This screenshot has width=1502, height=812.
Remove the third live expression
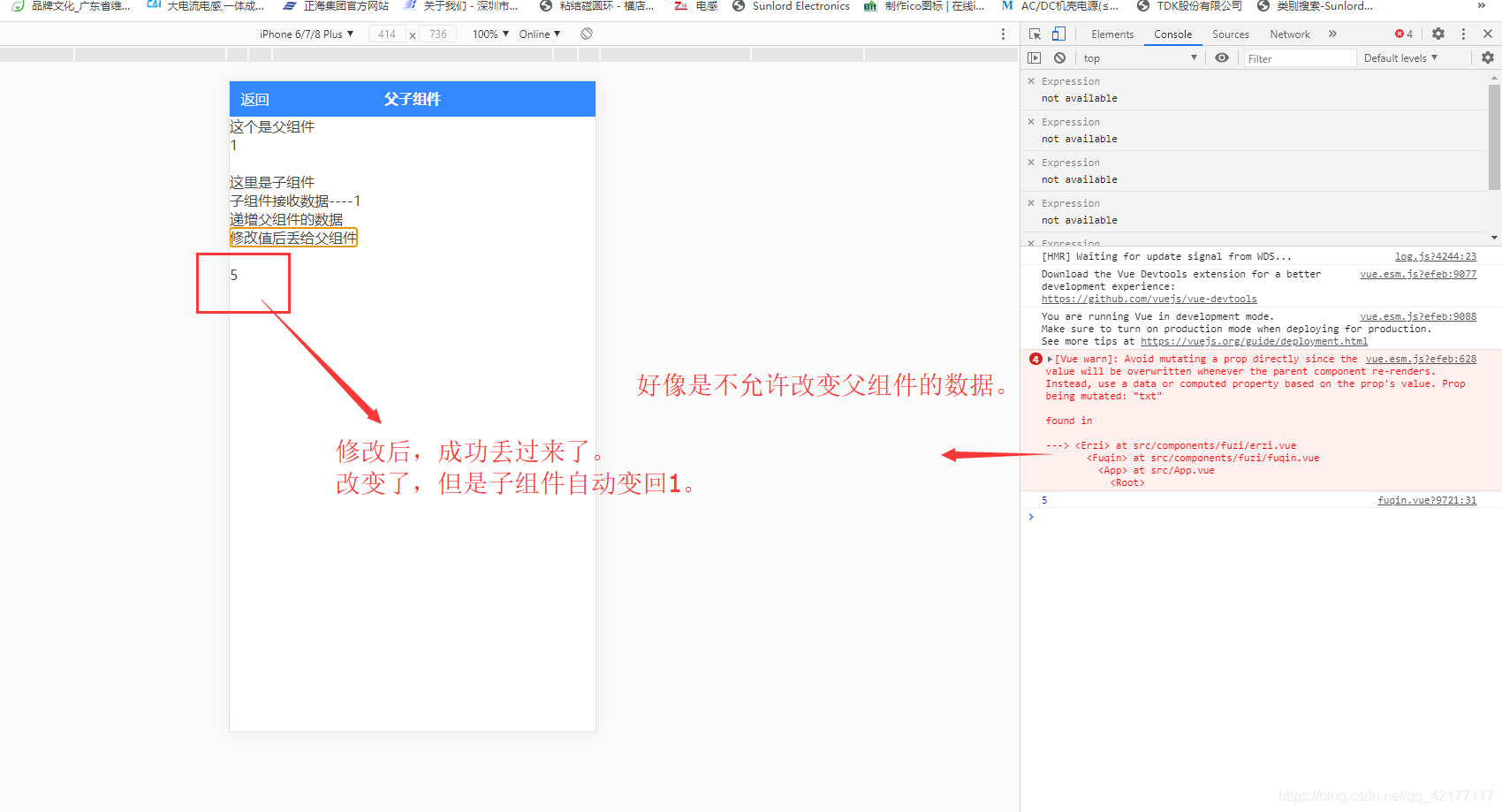click(1031, 162)
